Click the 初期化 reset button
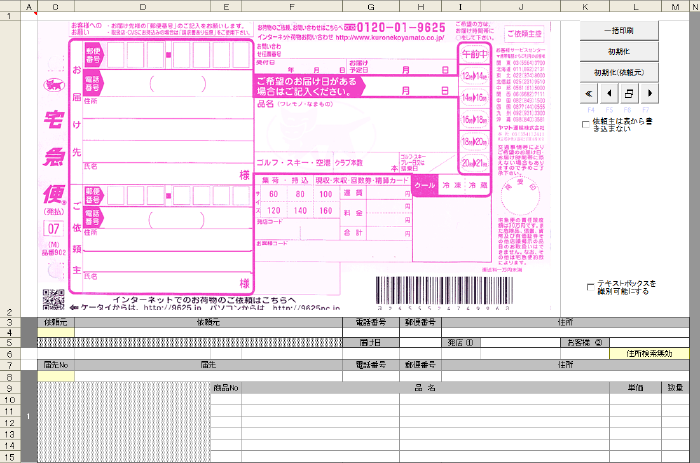 point(619,51)
